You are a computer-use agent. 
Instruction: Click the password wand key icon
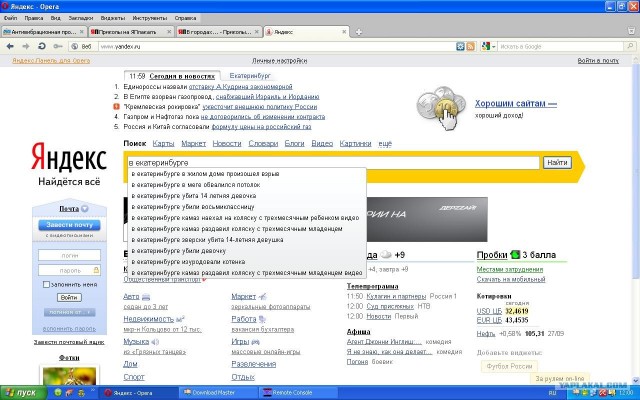(58, 47)
